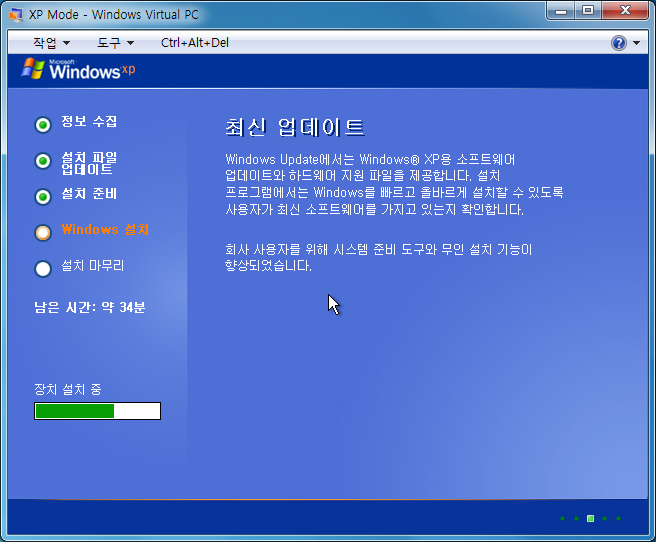Screen dimensions: 656x542
Task: Click the 남은 시간: 약 34분 text
Action: tap(90, 307)
